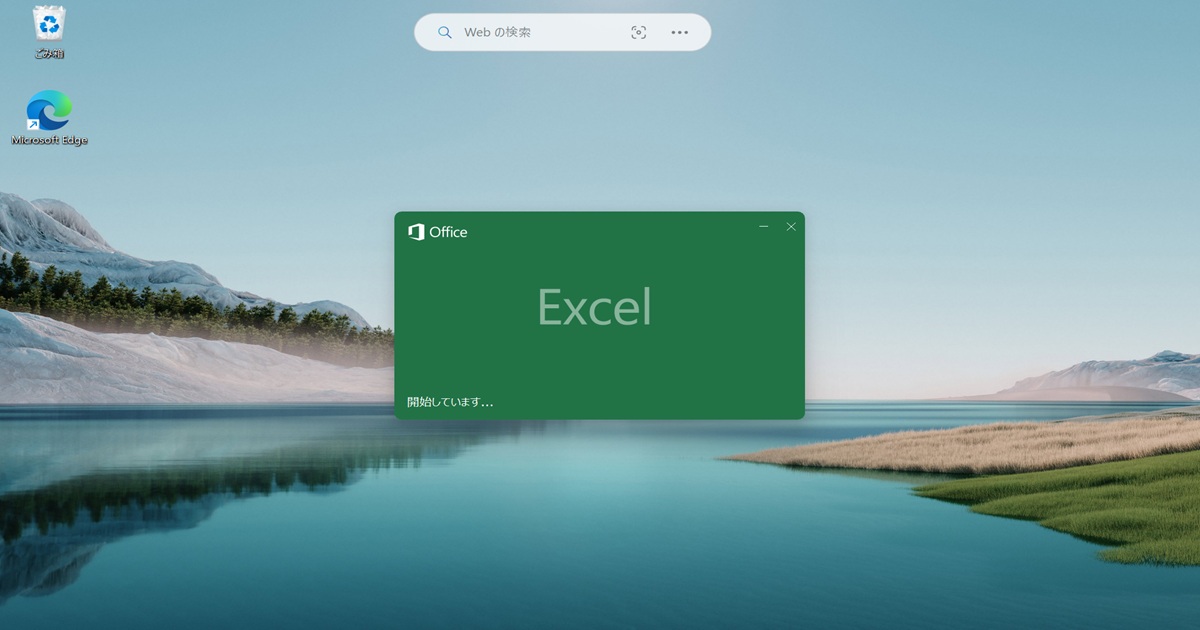The width and height of the screenshot is (1200, 630).
Task: Click the shortcut arrow overlay on Edge icon
Action: click(x=33, y=125)
